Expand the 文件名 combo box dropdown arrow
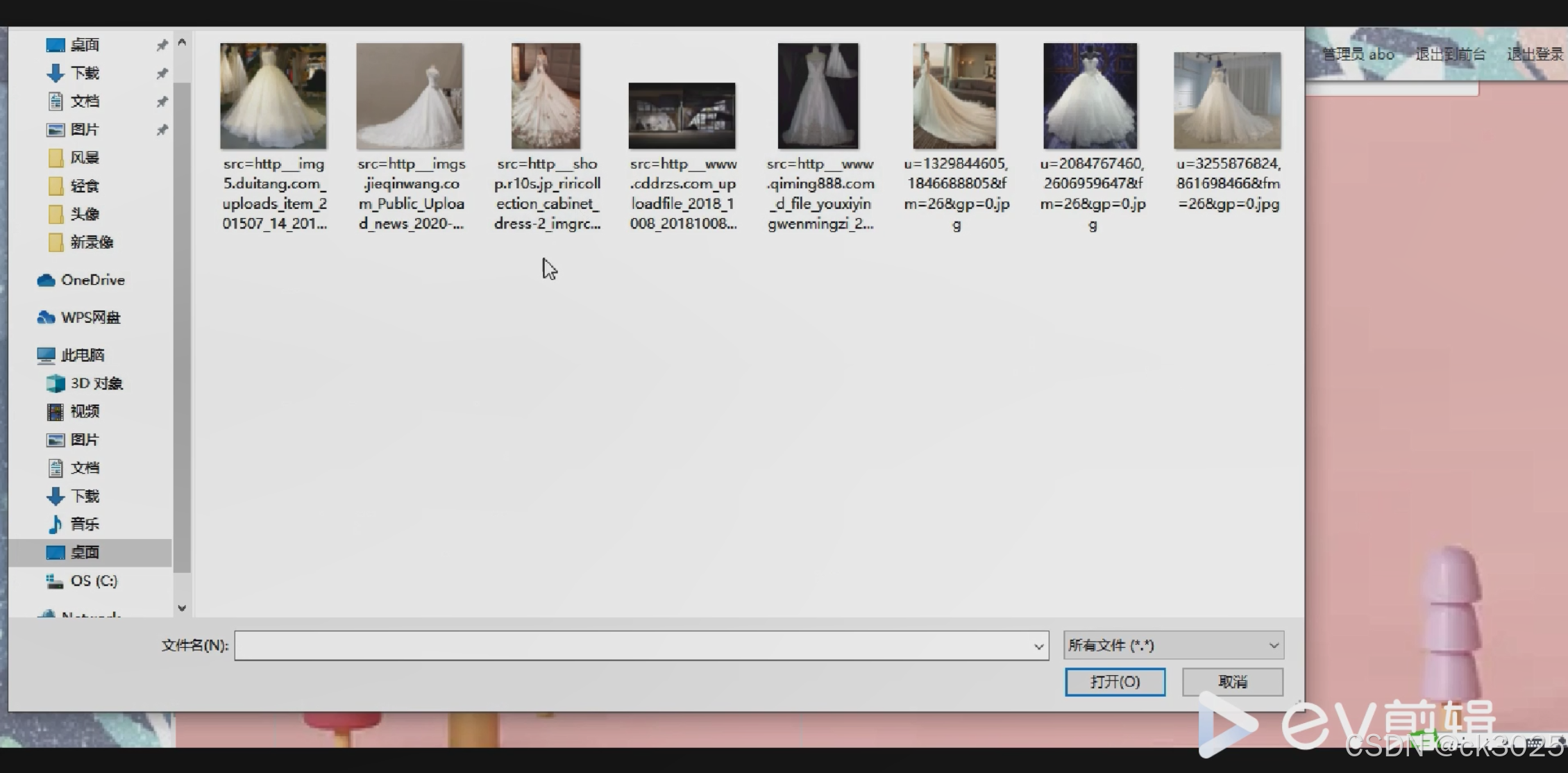Viewport: 1568px width, 773px height. pos(1038,646)
